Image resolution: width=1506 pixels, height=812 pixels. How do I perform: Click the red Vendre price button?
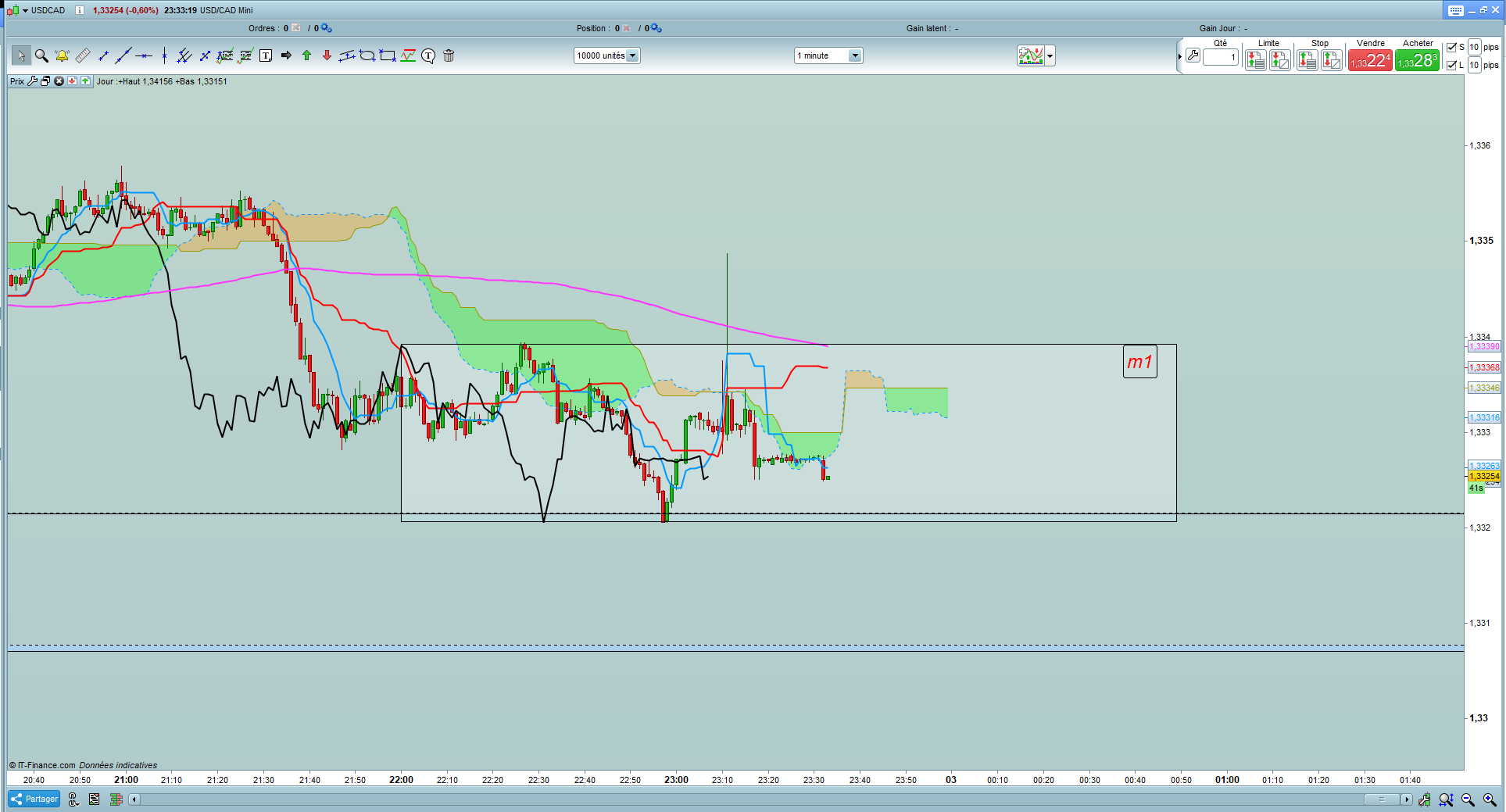coord(1369,60)
